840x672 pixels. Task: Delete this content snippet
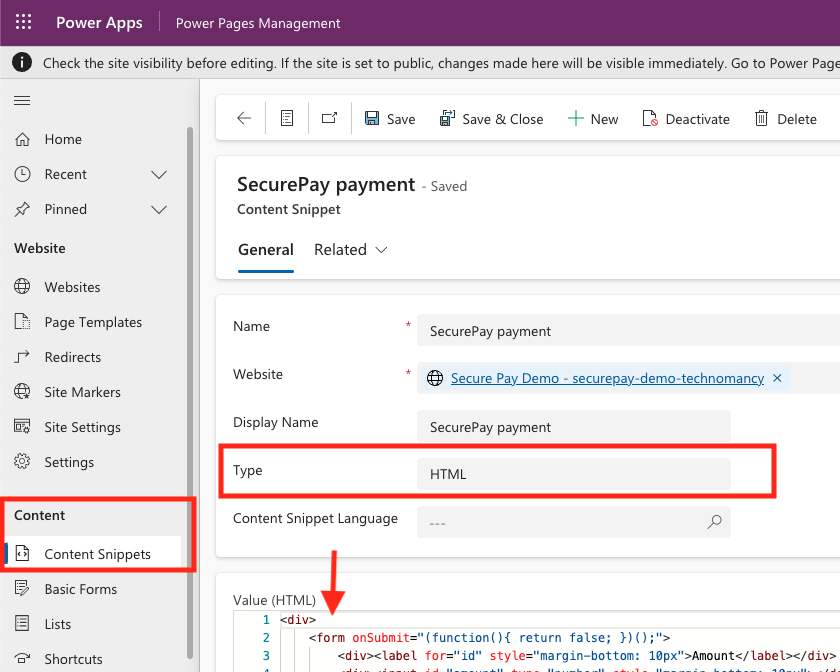click(786, 118)
